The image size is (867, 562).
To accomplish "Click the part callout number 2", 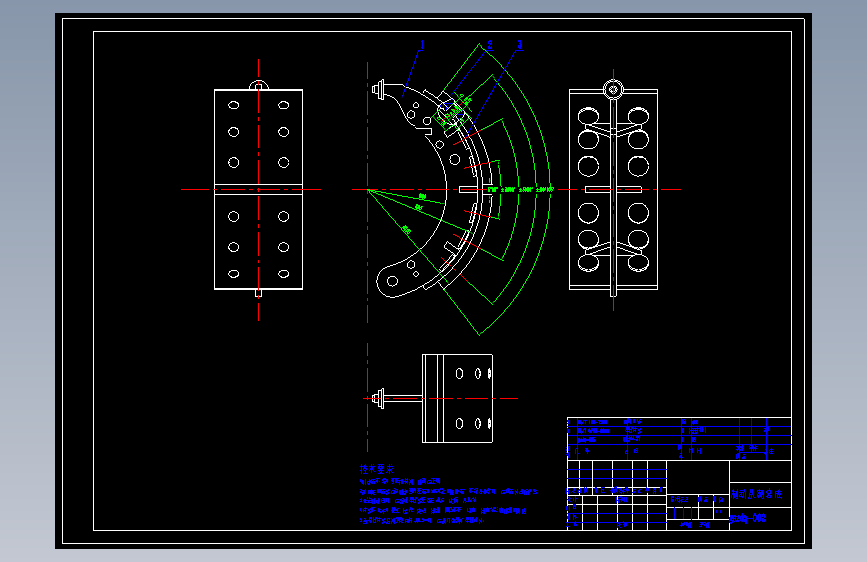I will click(489, 45).
